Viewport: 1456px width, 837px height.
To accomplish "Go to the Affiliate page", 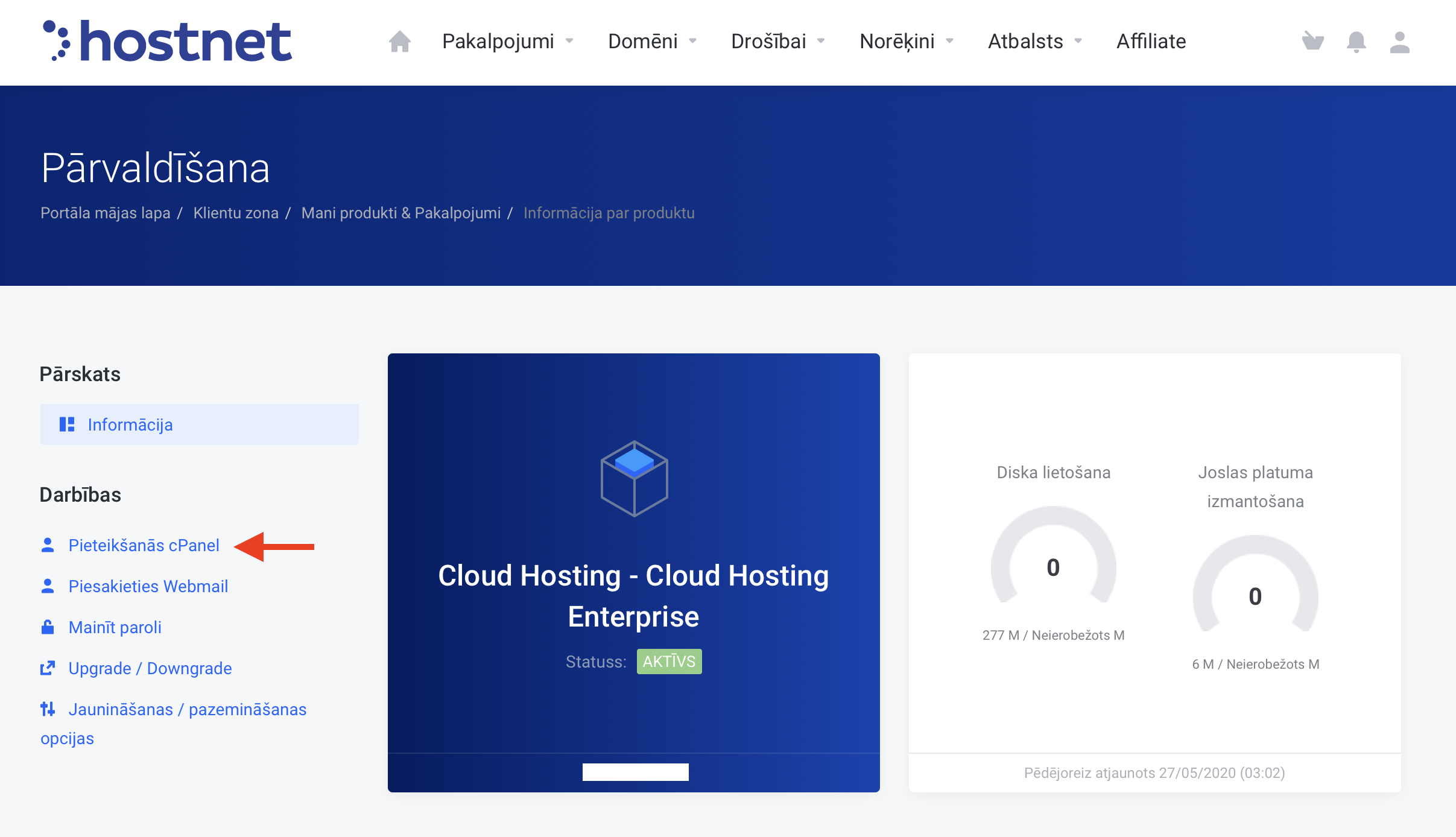I will tap(1151, 42).
